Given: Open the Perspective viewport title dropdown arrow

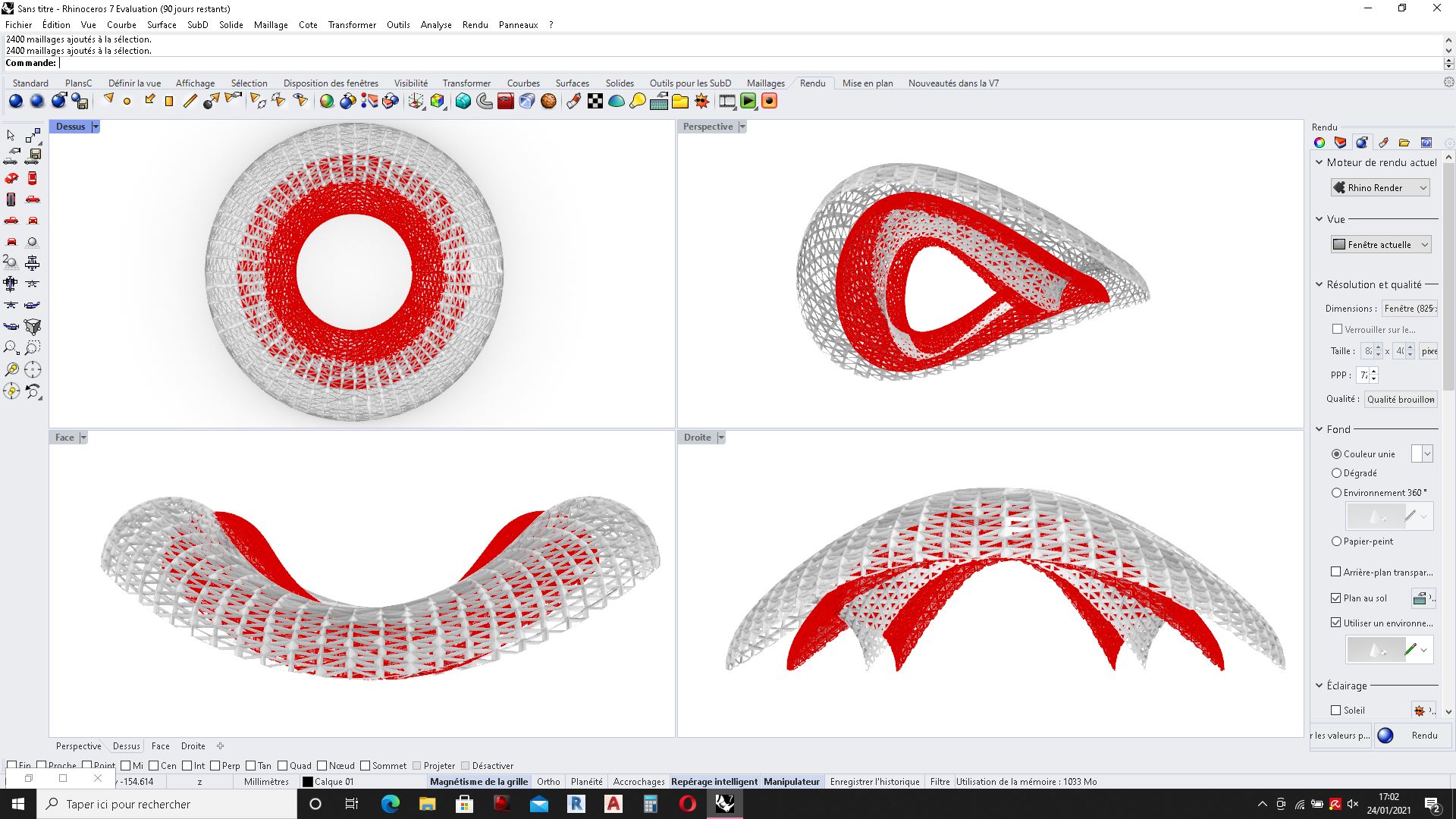Looking at the screenshot, I should pyautogui.click(x=742, y=127).
